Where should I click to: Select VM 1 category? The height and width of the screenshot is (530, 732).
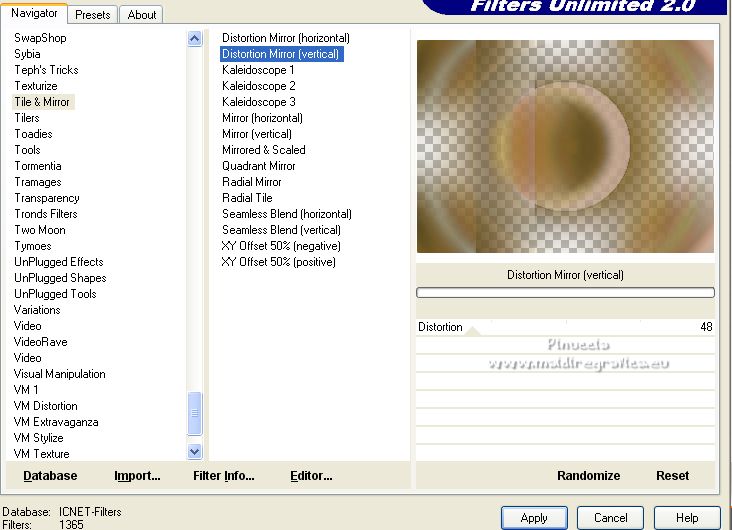pyautogui.click(x=26, y=390)
